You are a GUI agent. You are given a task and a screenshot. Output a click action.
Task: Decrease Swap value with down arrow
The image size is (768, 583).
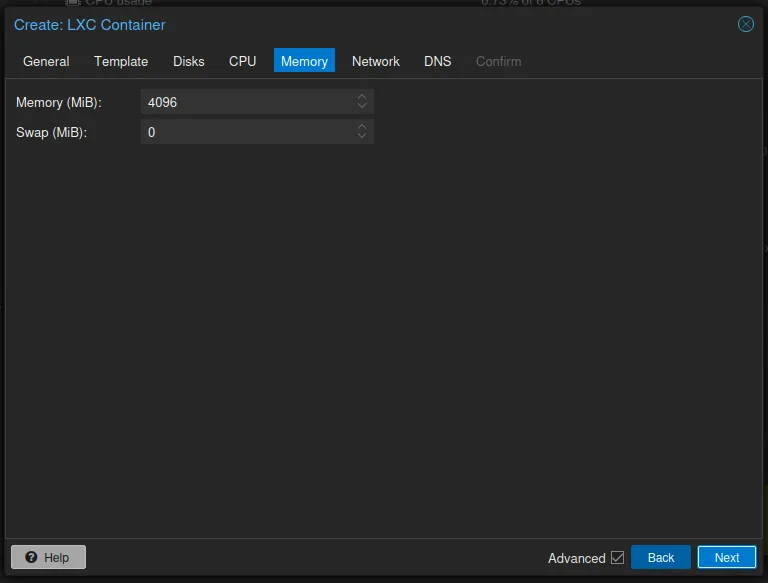(x=362, y=136)
